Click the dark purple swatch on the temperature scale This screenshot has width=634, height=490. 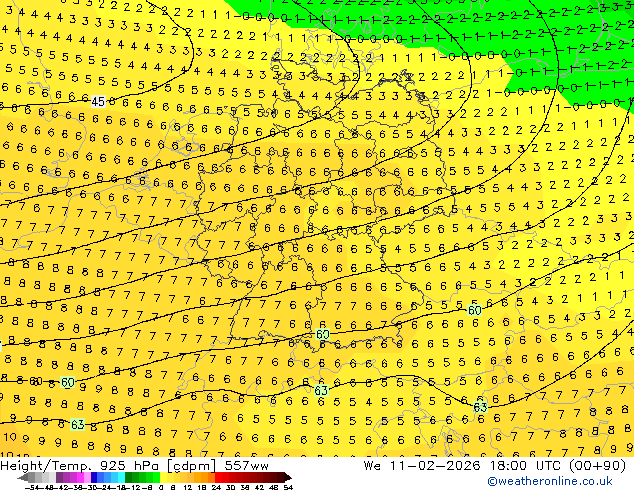tap(59, 477)
